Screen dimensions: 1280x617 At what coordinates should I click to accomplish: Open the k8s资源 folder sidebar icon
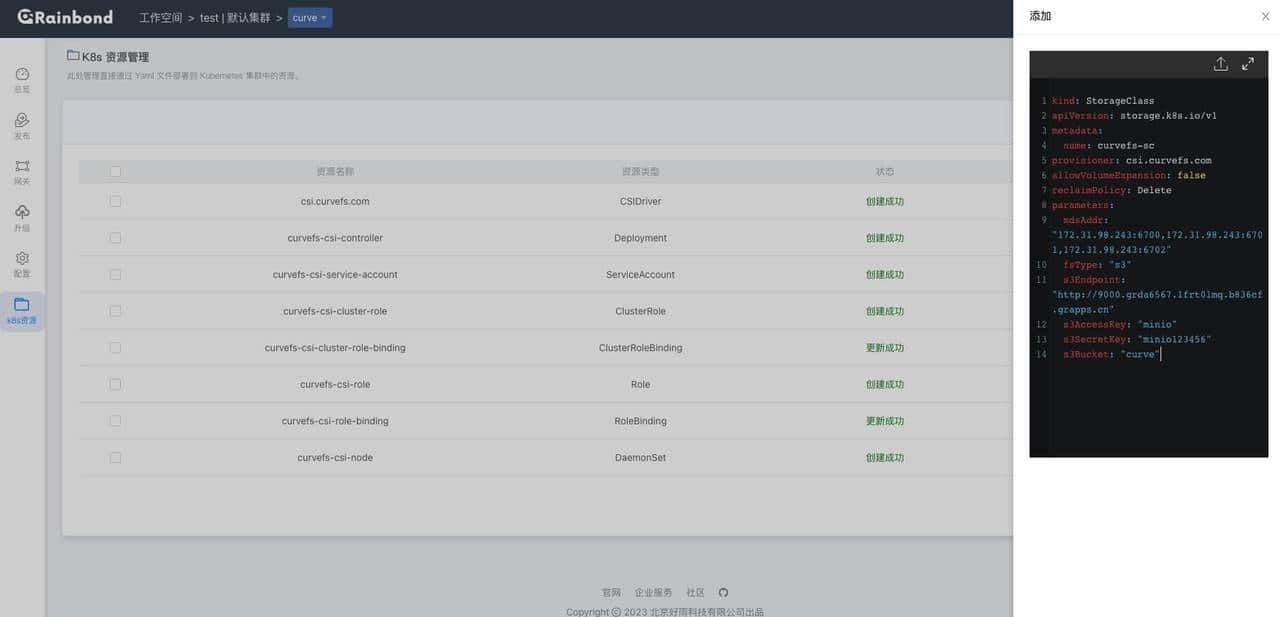click(22, 311)
